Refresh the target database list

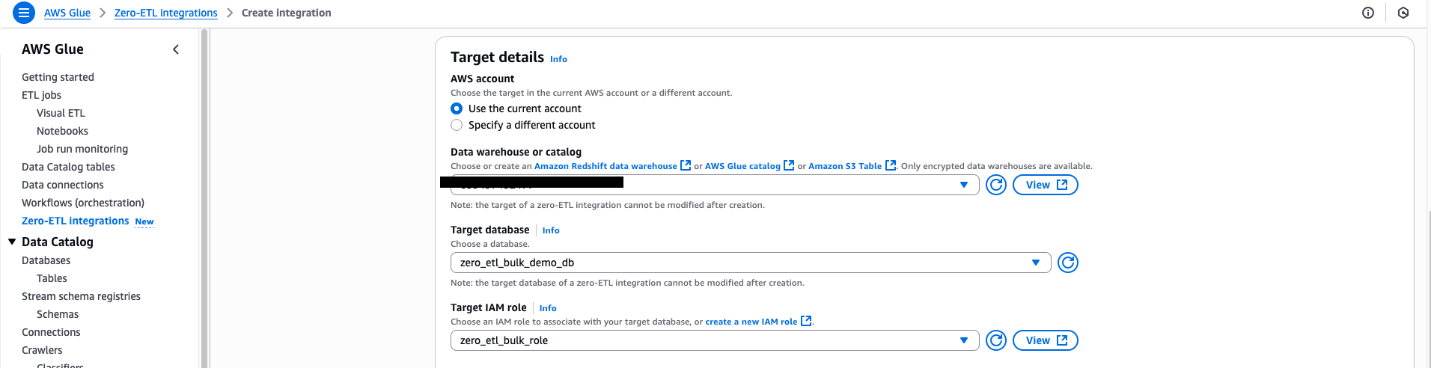(1068, 263)
